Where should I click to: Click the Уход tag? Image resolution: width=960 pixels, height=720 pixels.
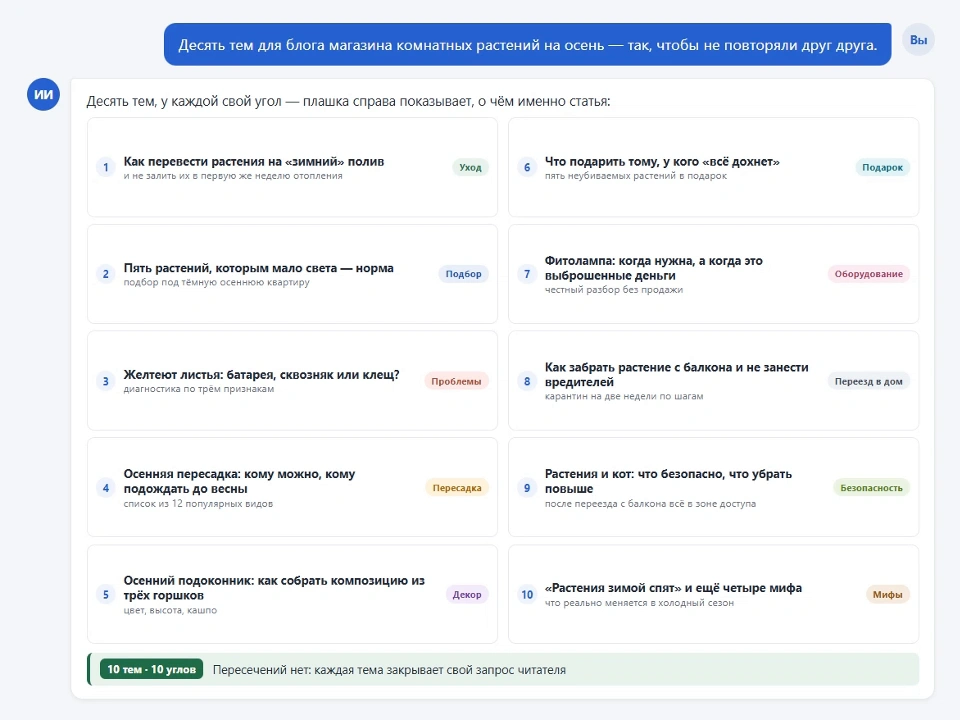470,167
